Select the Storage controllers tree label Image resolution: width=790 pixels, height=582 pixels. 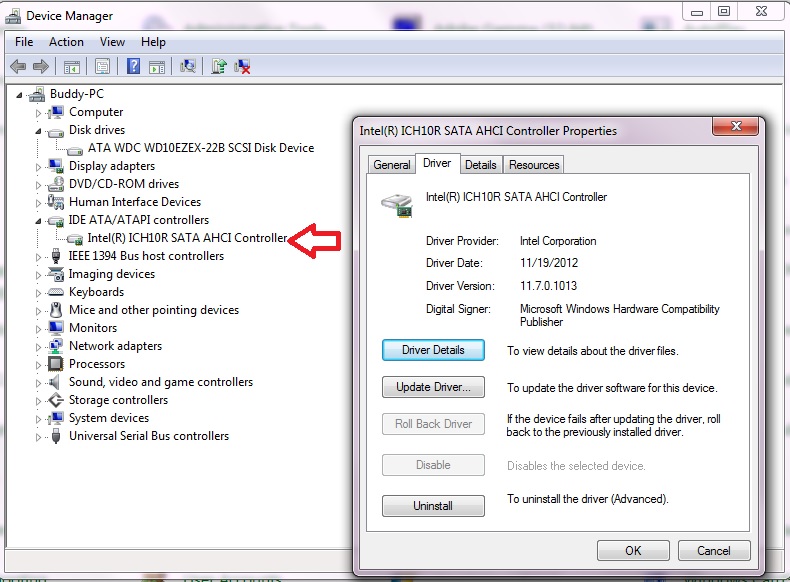(118, 400)
